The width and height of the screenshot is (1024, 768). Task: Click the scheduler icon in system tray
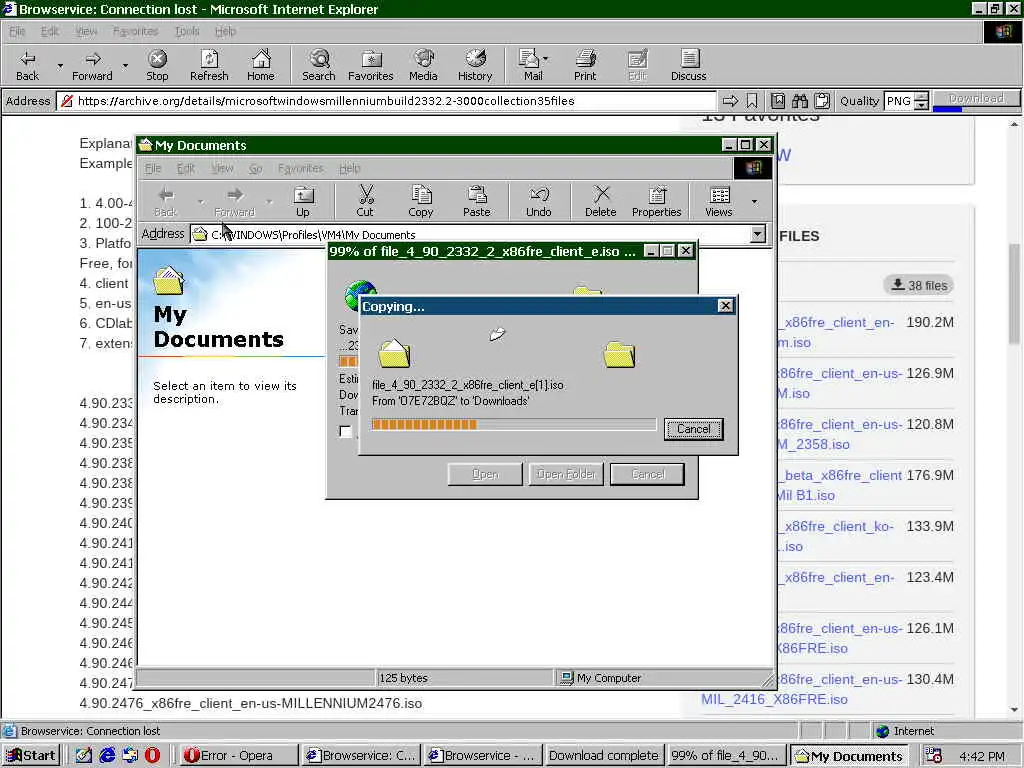click(x=934, y=756)
